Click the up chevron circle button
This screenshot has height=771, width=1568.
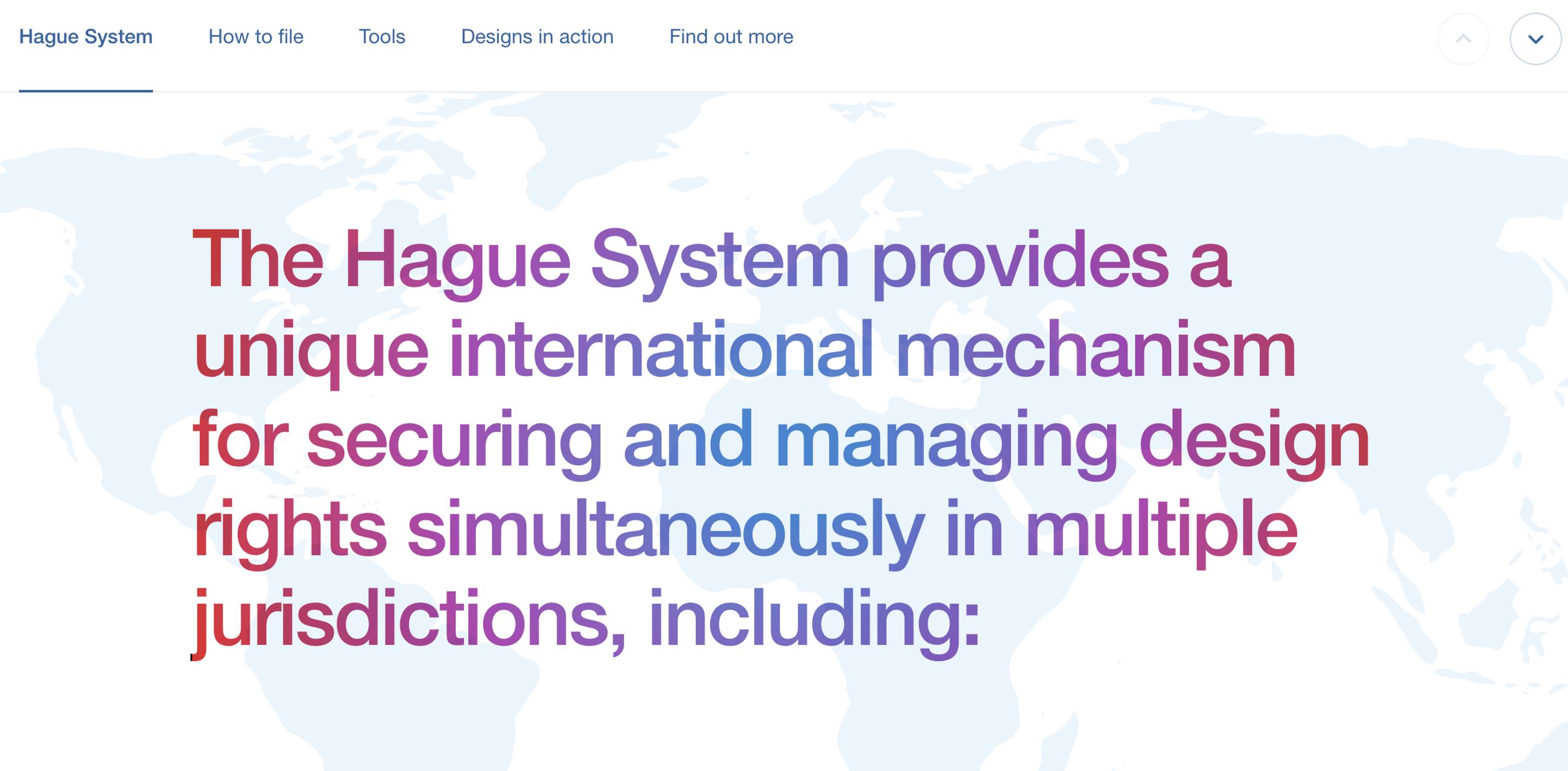(x=1463, y=39)
